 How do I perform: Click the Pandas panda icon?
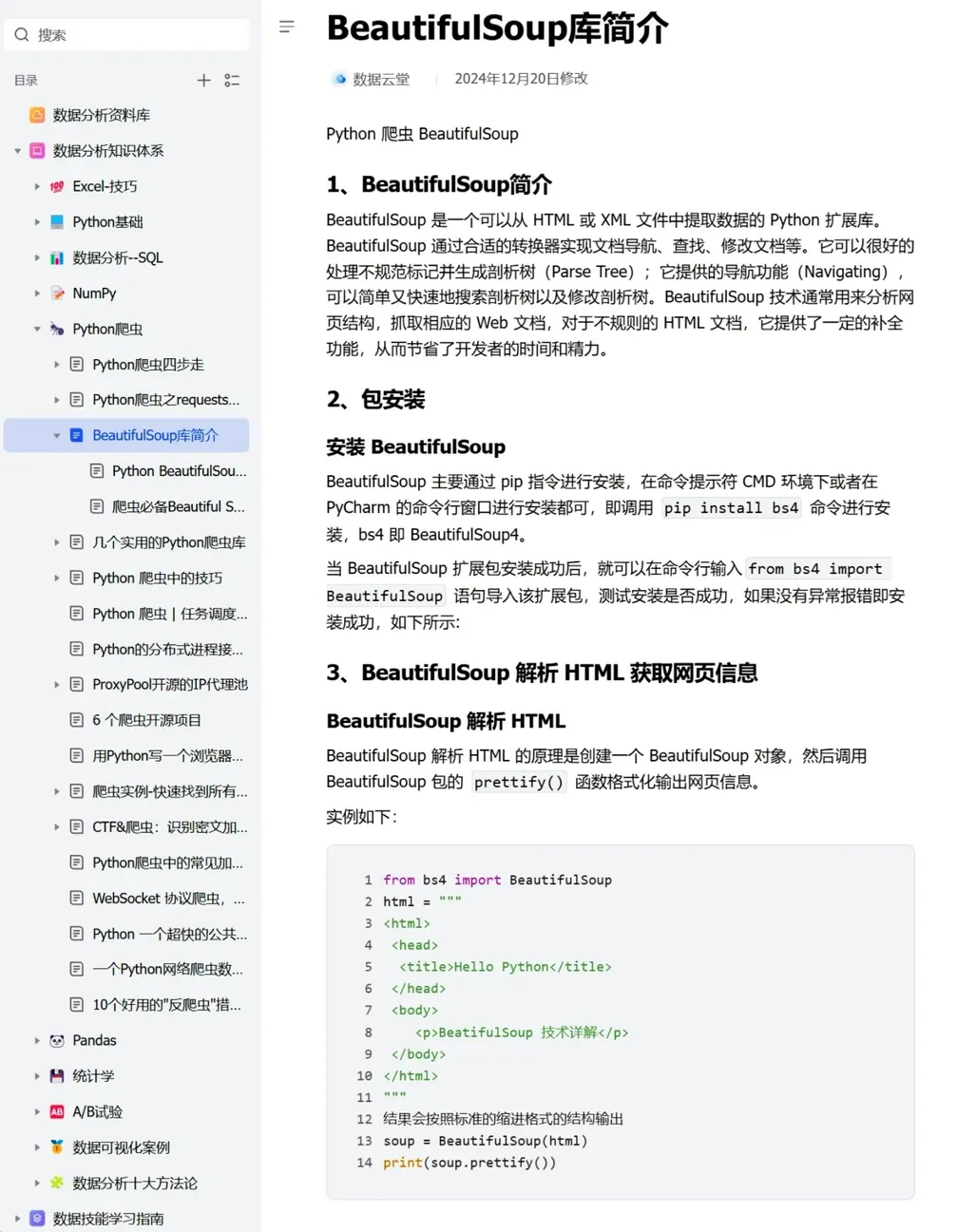57,1041
